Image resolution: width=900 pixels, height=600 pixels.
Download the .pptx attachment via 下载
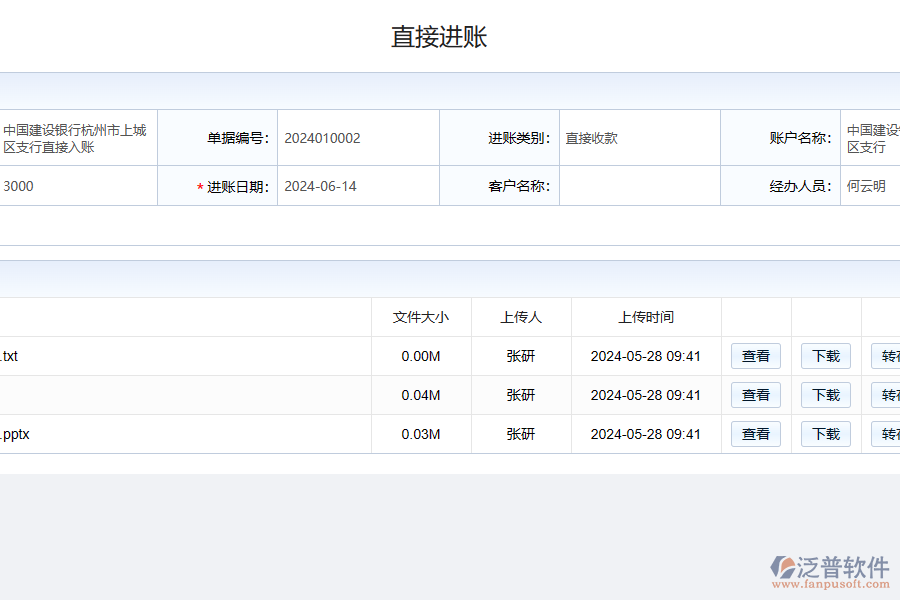click(x=825, y=434)
